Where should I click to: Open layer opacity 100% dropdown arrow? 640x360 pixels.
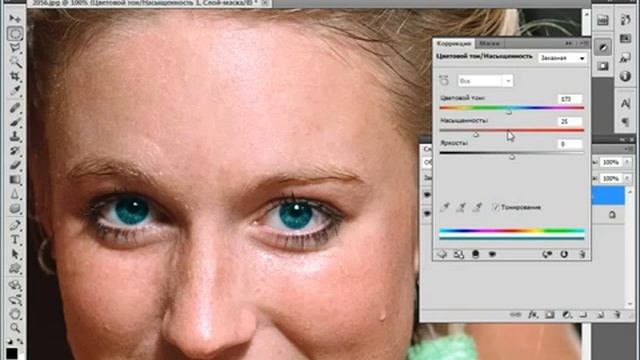click(627, 162)
